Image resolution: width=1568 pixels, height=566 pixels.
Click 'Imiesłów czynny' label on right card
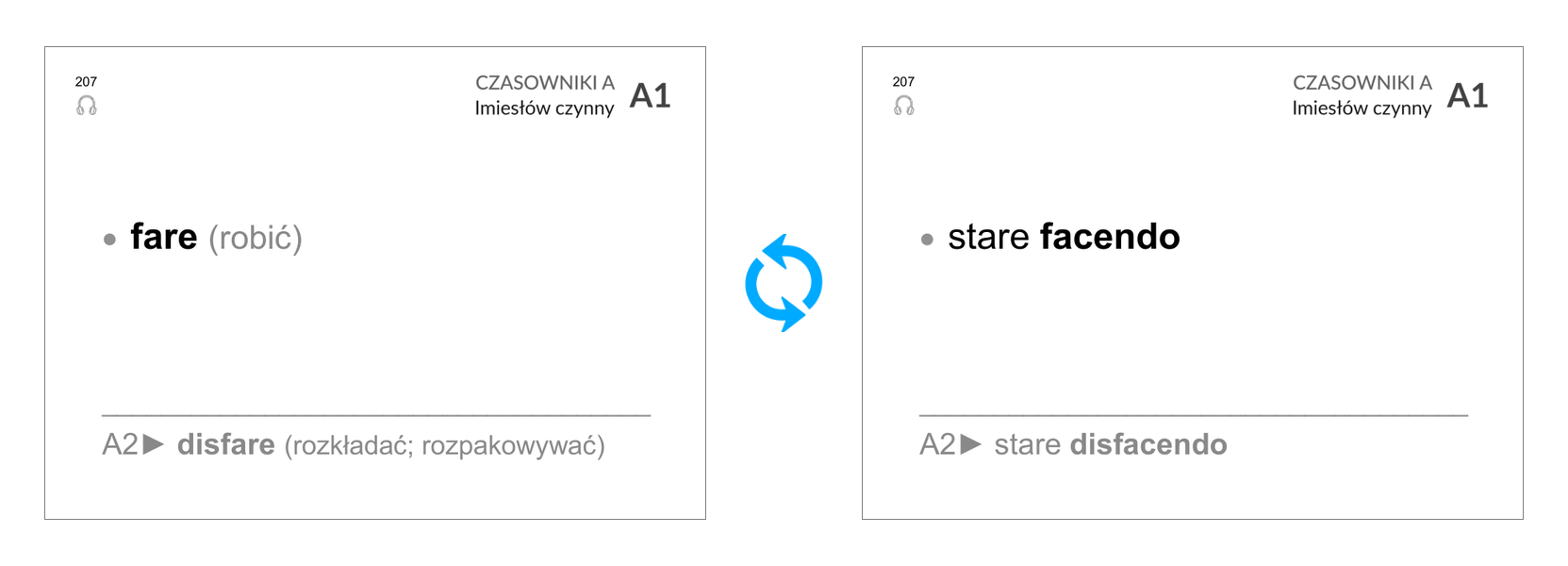coord(1362,108)
